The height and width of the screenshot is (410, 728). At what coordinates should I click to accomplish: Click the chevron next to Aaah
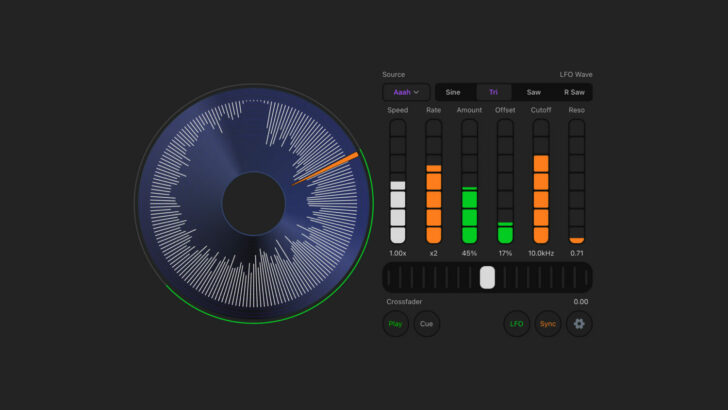pos(416,92)
